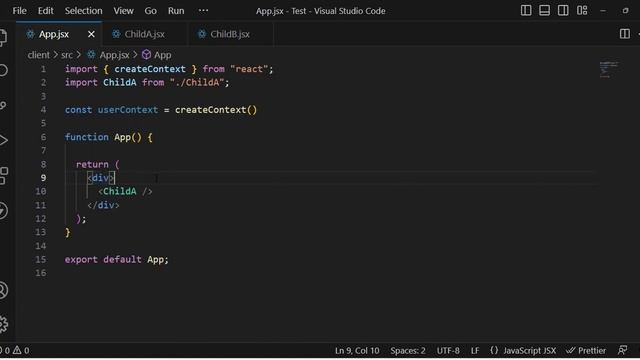
Task: Minimize the VS Code window
Action: click(x=603, y=11)
